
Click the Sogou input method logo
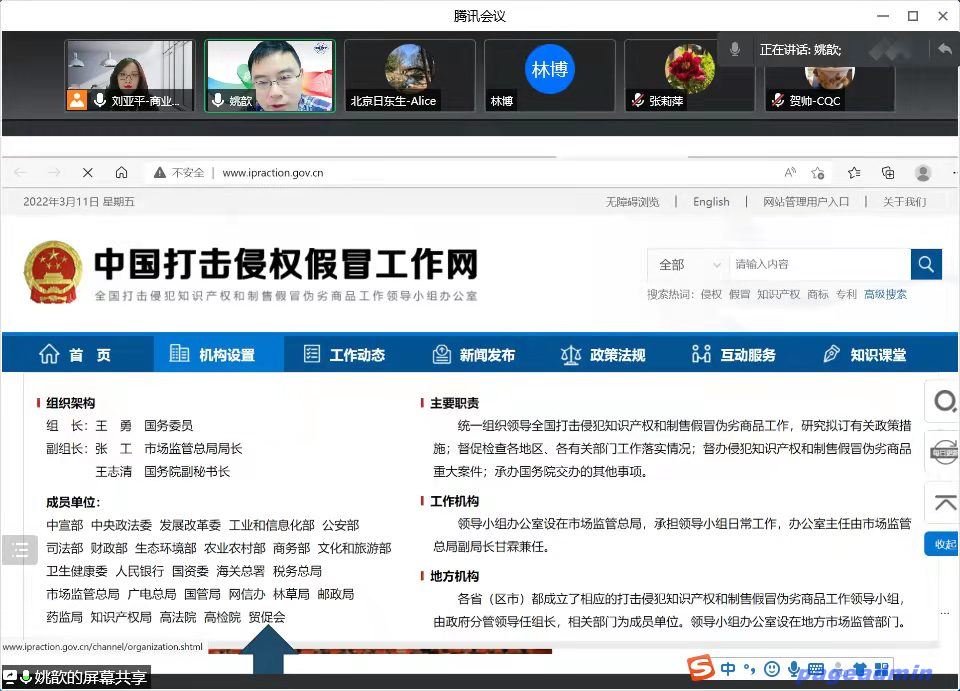701,667
